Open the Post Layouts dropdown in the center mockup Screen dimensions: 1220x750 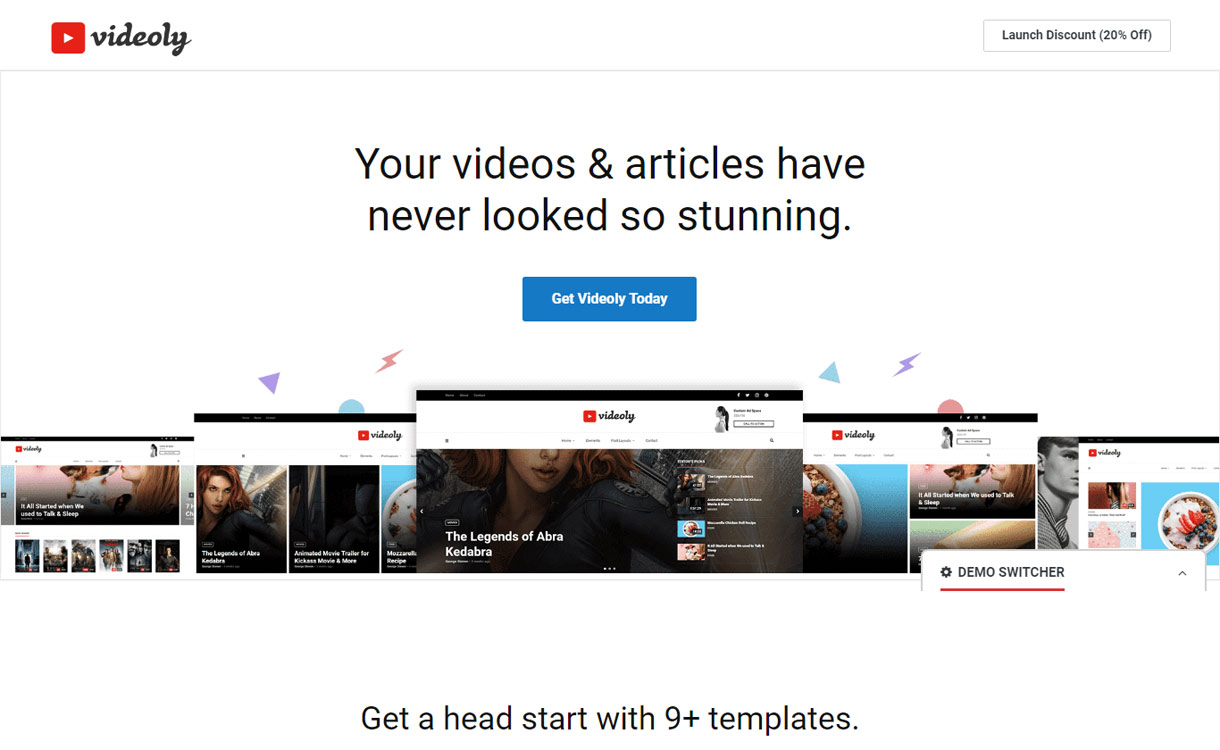click(621, 440)
